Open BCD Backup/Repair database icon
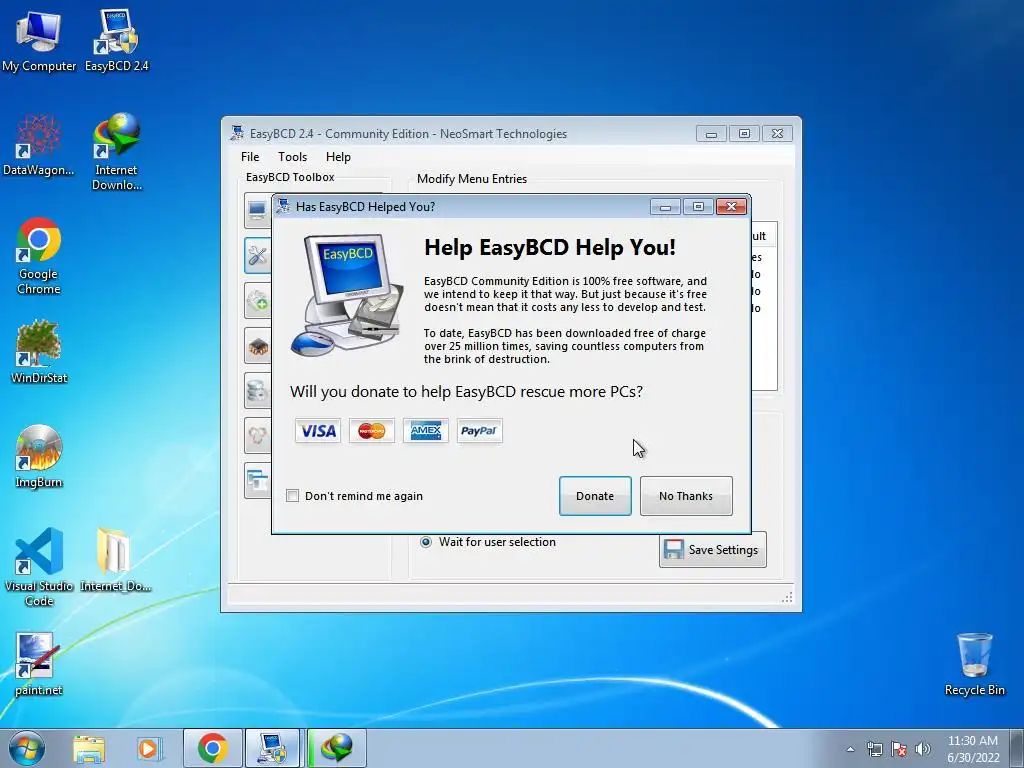This screenshot has height=768, width=1024. pyautogui.click(x=257, y=391)
